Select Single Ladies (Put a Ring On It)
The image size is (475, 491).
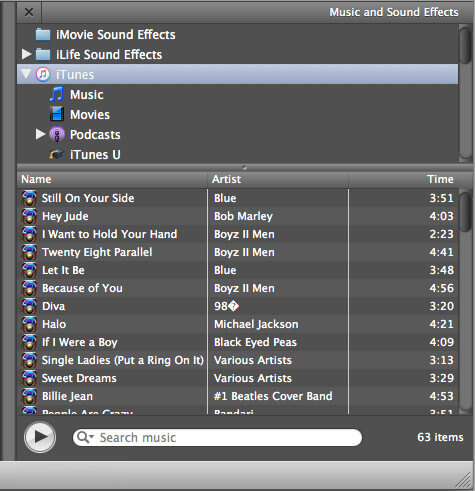123,360
